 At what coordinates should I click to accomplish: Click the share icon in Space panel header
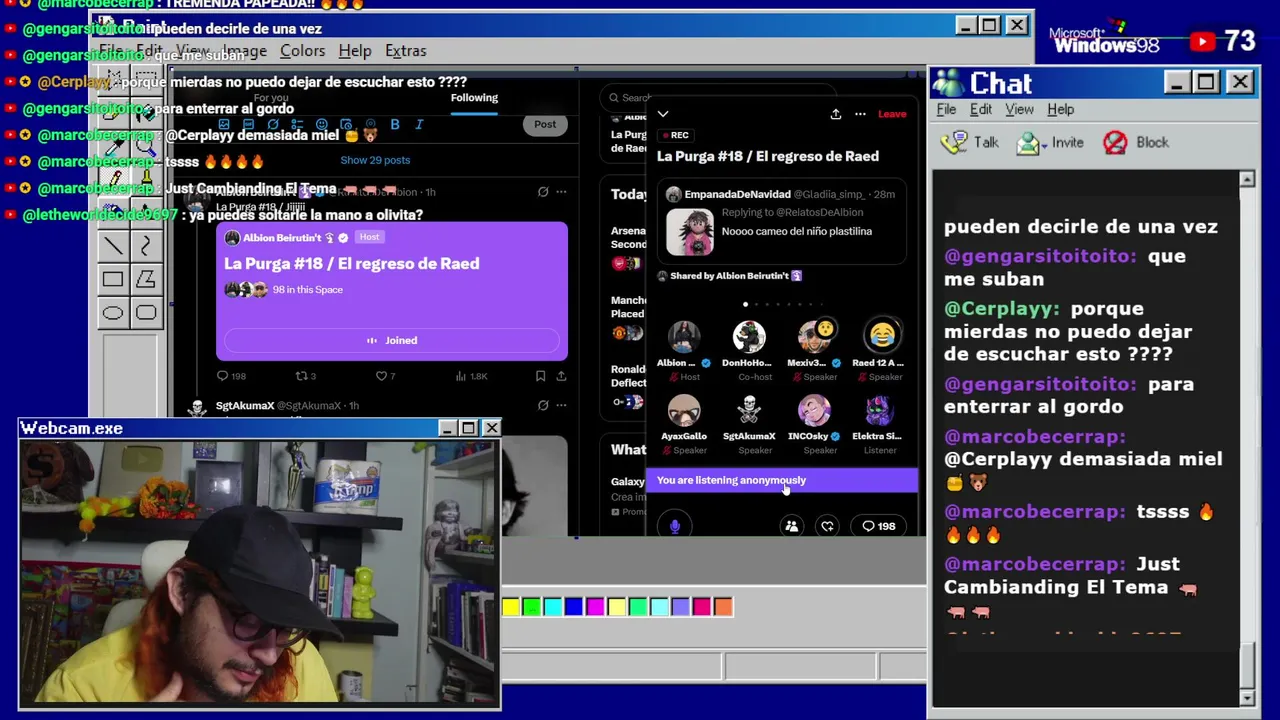(836, 114)
